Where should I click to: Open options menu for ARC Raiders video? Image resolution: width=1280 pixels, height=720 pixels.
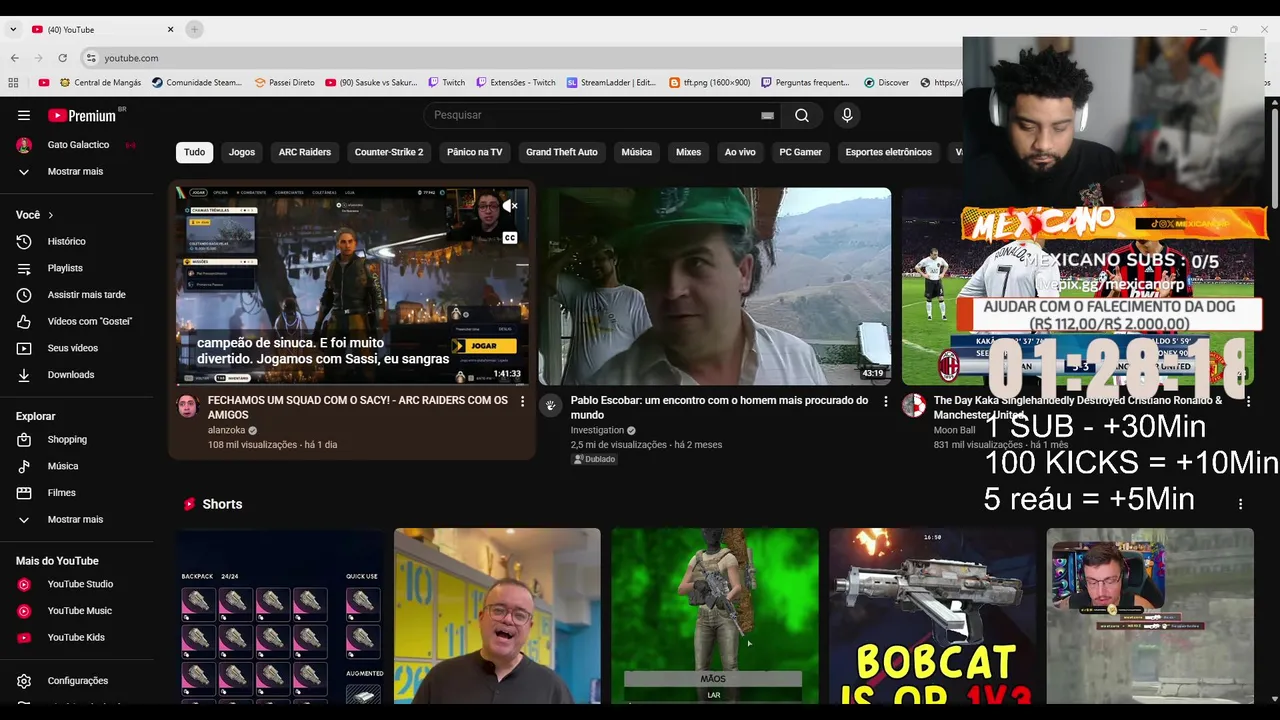[522, 401]
